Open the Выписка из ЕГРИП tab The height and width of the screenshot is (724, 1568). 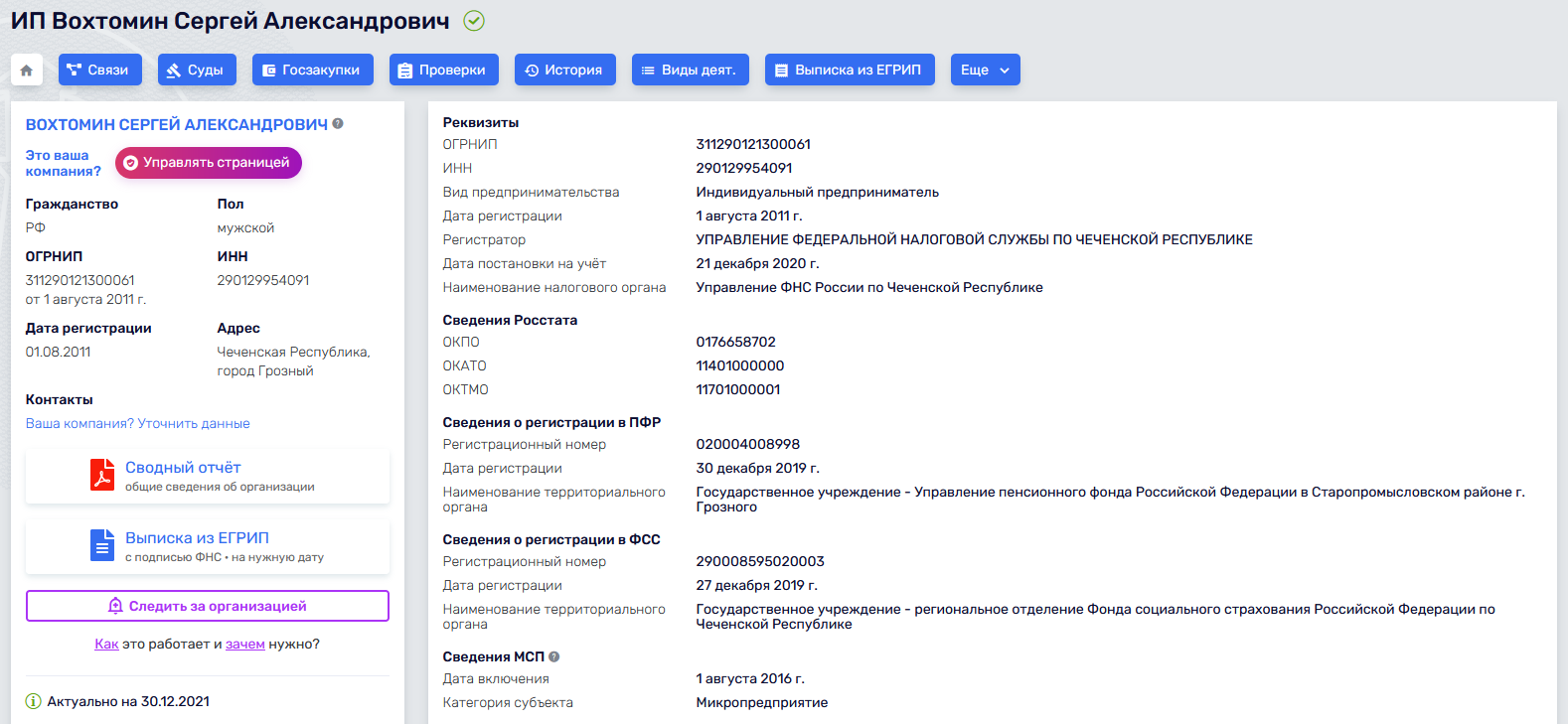850,70
